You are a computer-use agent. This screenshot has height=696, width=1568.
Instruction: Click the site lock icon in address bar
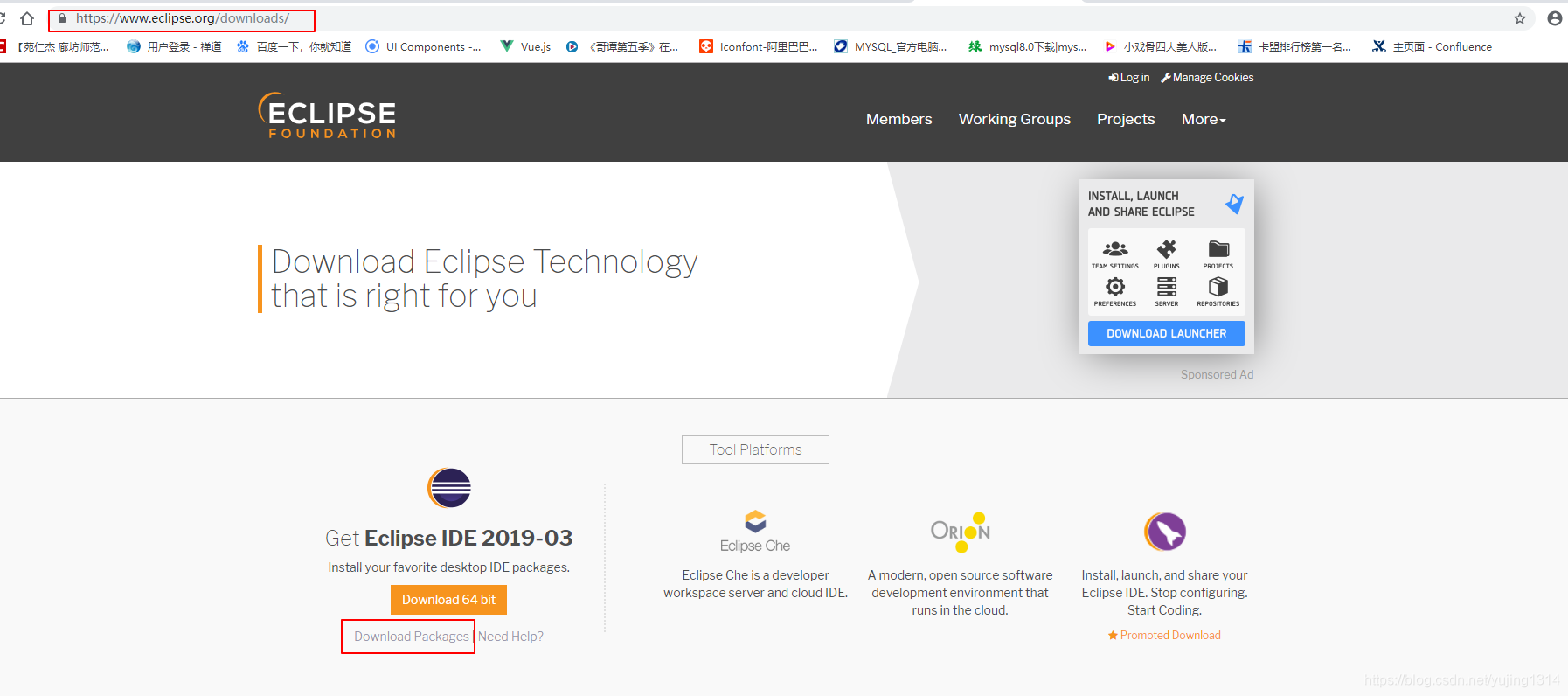[62, 18]
